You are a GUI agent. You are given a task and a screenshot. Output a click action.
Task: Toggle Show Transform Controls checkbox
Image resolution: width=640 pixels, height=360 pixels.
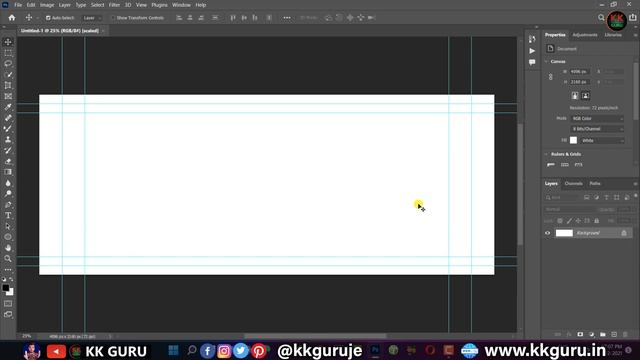point(113,18)
